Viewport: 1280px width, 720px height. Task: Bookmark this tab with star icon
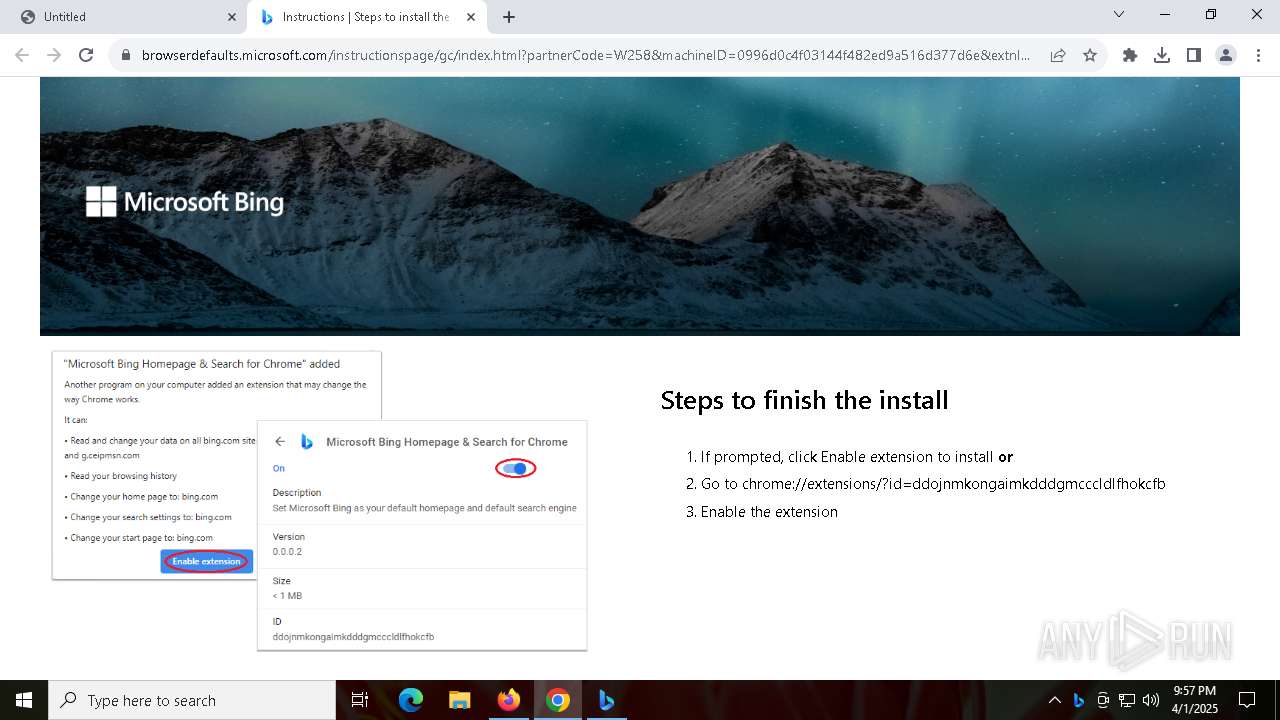1090,55
